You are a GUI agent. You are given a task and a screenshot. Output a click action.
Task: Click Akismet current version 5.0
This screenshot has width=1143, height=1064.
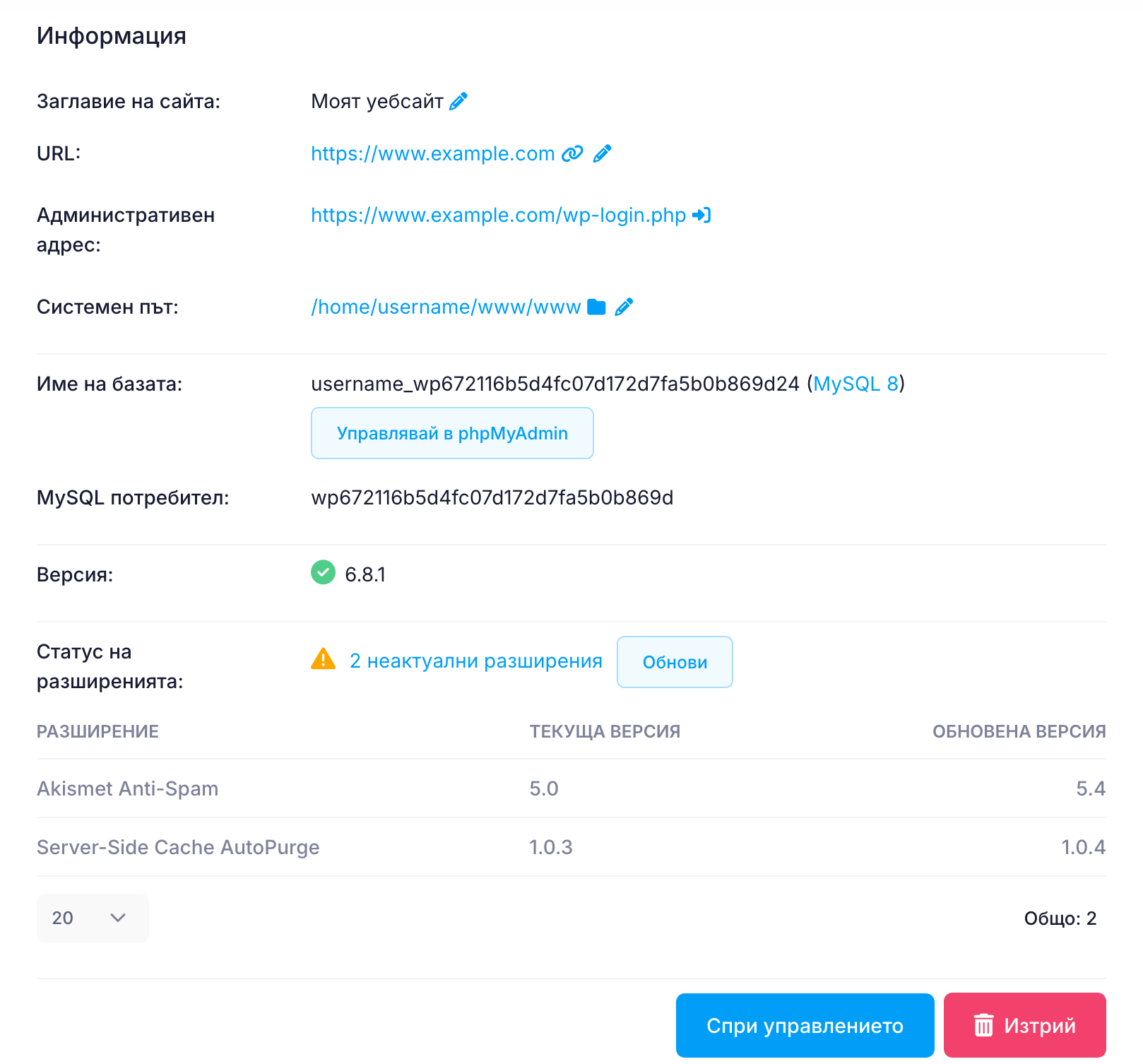tap(544, 788)
